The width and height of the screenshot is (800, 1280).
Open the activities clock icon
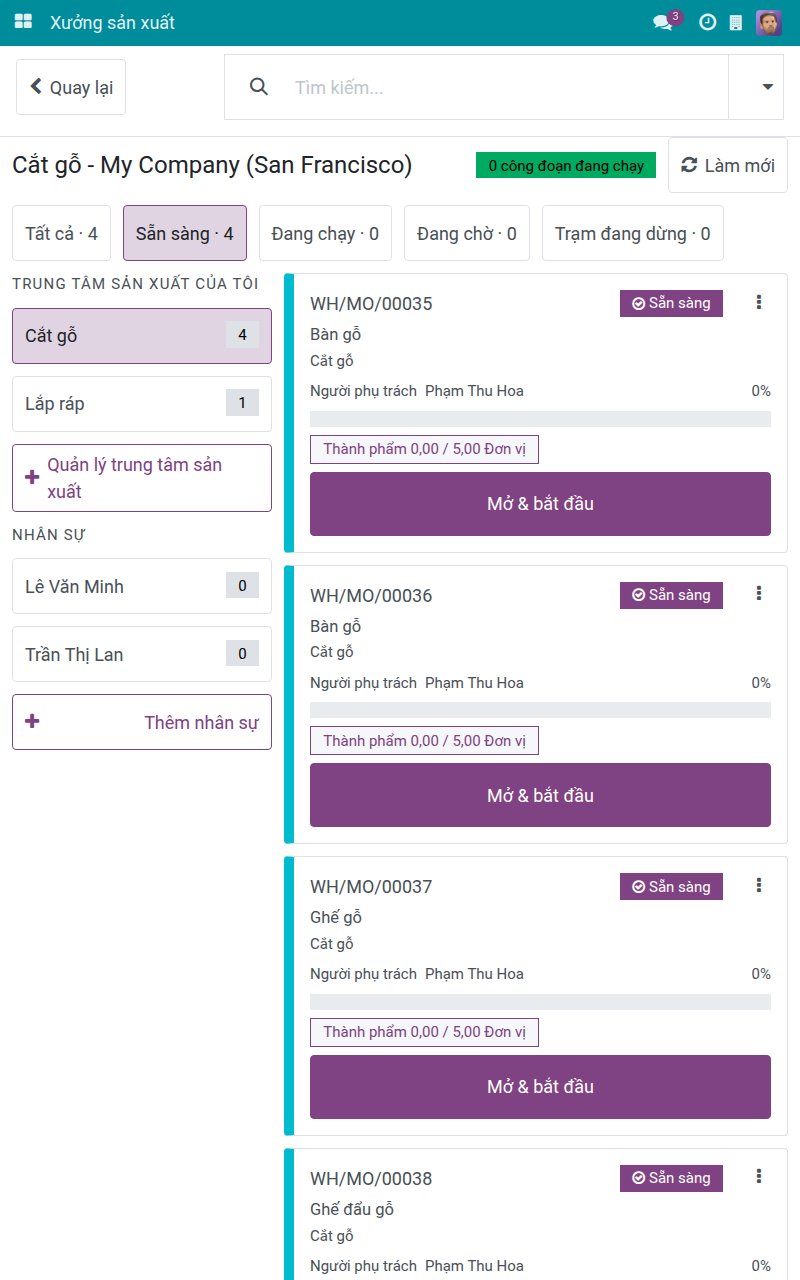pyautogui.click(x=707, y=22)
